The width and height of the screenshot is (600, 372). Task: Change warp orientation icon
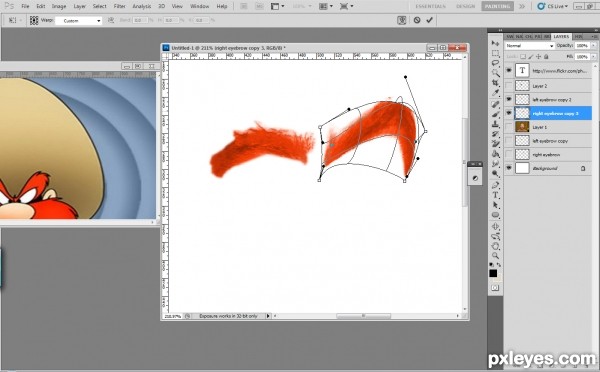point(111,20)
